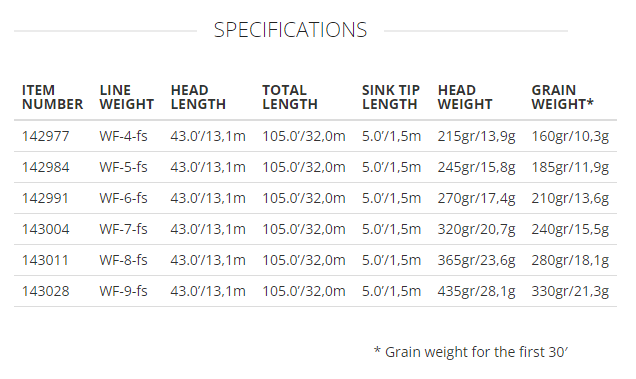Click item number 143004
The image size is (636, 379).
pyautogui.click(x=45, y=229)
